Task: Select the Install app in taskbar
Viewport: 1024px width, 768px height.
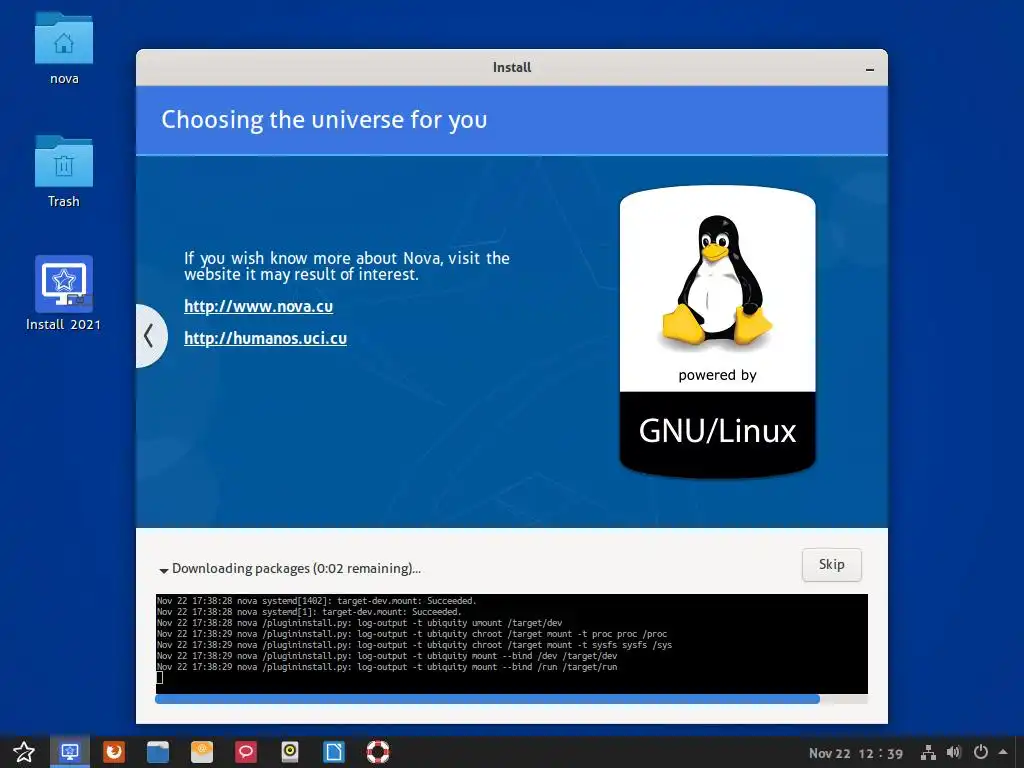Action: pos(70,752)
